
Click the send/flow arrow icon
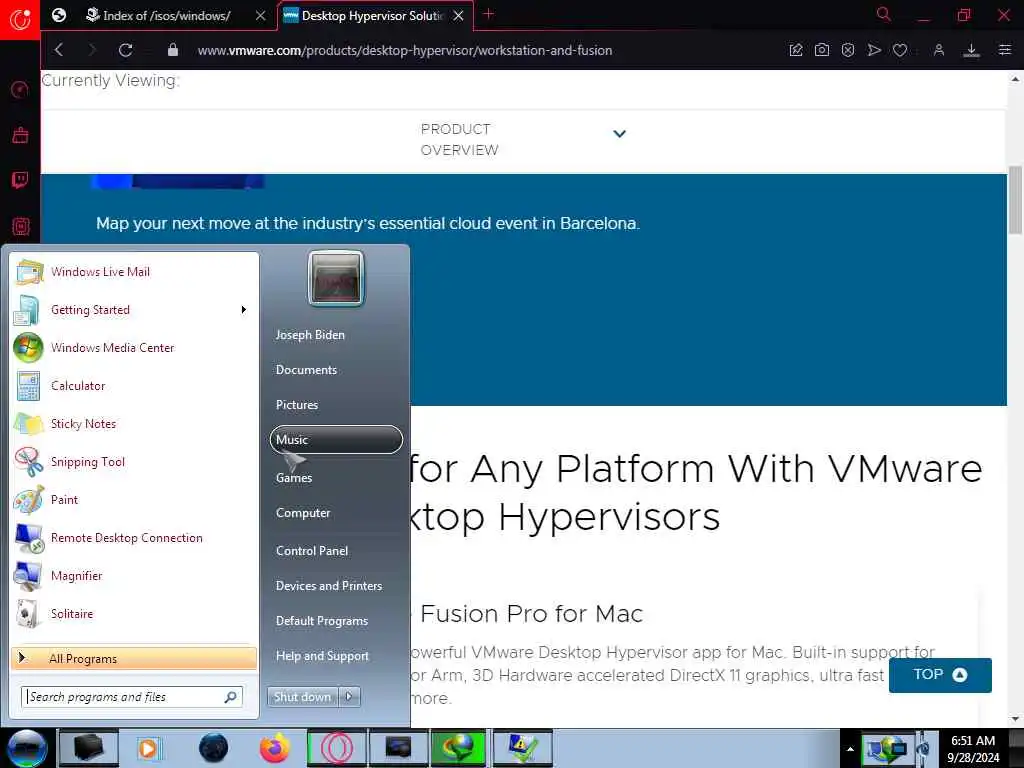(x=874, y=50)
